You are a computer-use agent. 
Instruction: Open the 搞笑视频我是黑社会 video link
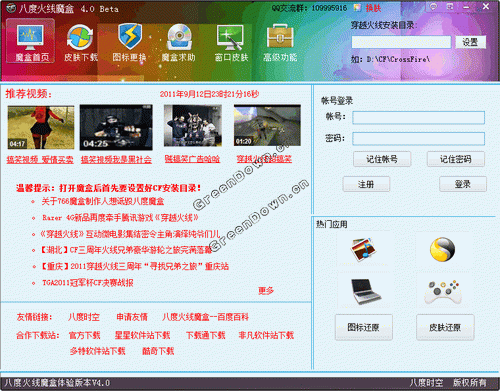116,160
